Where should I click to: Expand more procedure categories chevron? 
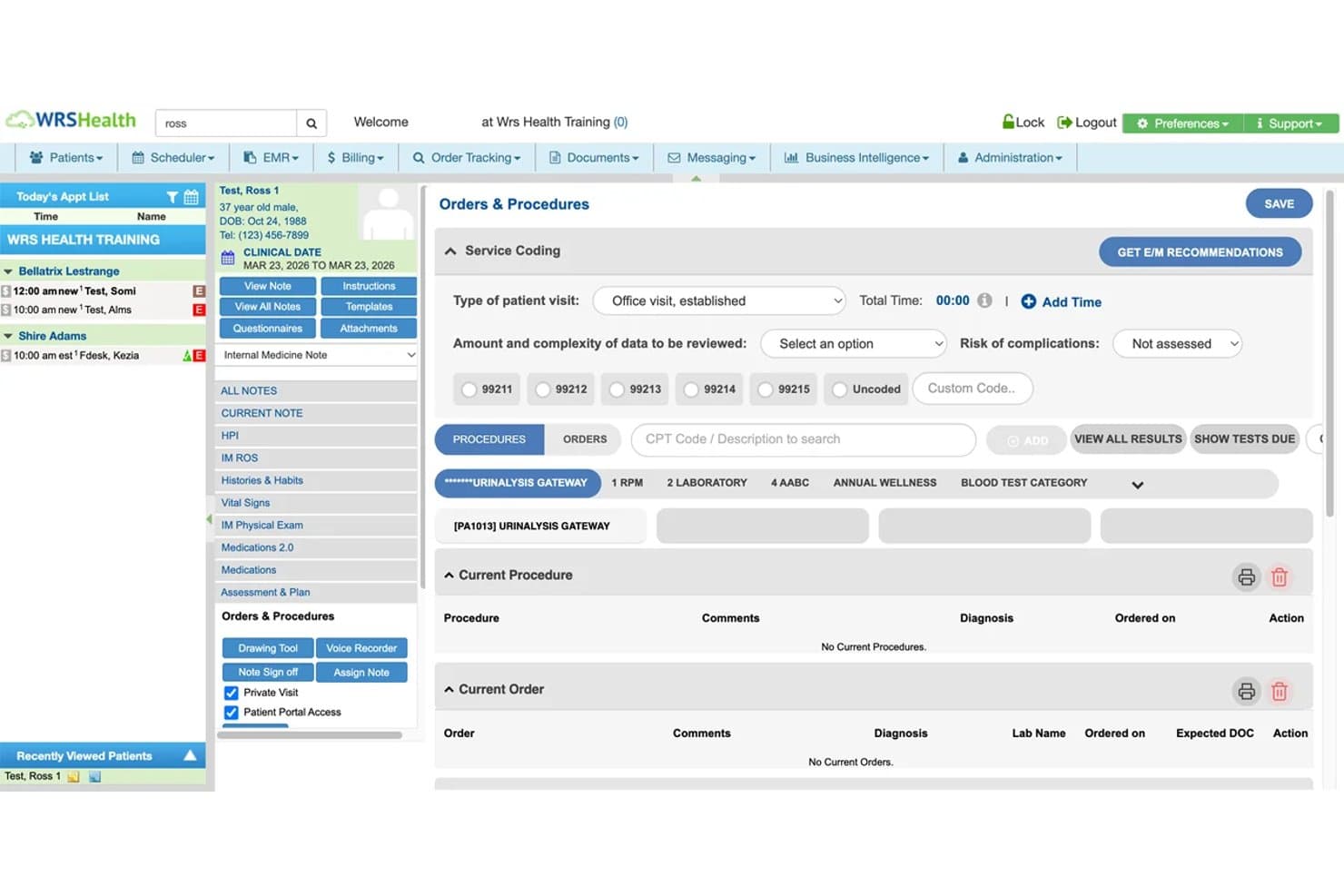[1137, 485]
